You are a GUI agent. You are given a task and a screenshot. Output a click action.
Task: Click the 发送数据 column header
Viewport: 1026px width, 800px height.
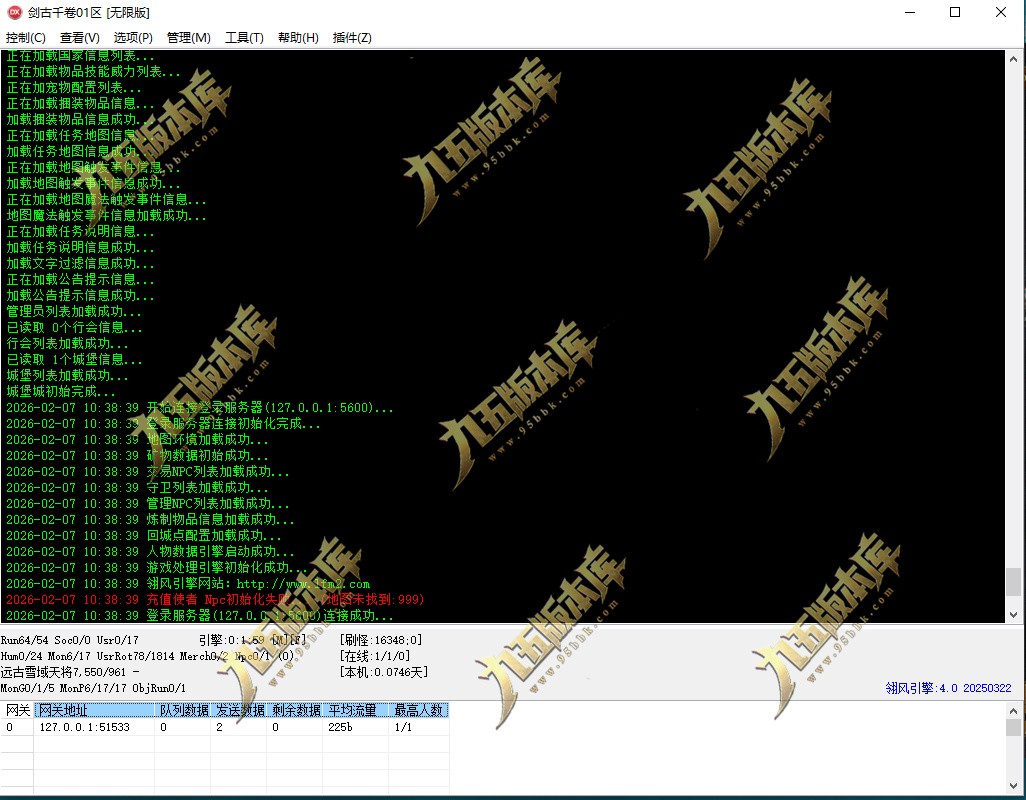point(239,710)
